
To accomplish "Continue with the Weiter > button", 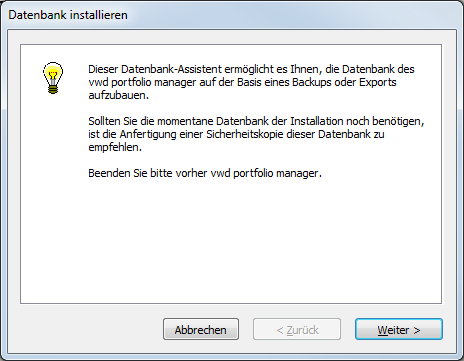I will [399, 329].
